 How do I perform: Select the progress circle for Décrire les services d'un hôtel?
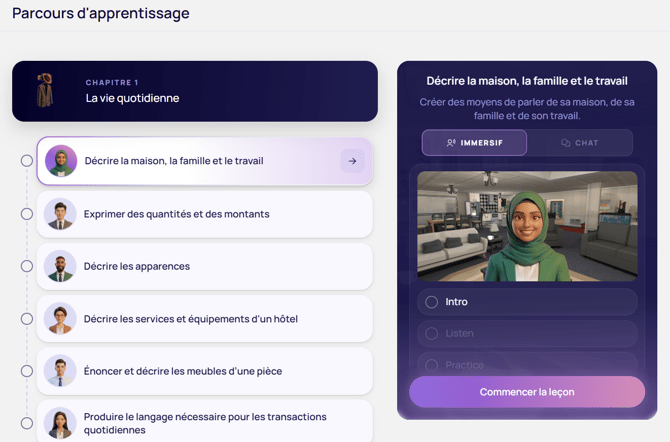click(x=27, y=318)
